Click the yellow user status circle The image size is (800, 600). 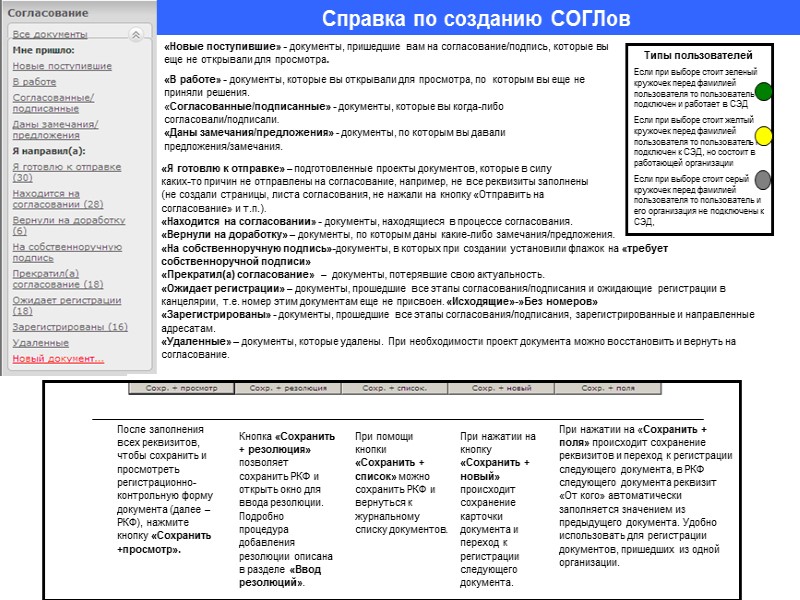coord(763,136)
